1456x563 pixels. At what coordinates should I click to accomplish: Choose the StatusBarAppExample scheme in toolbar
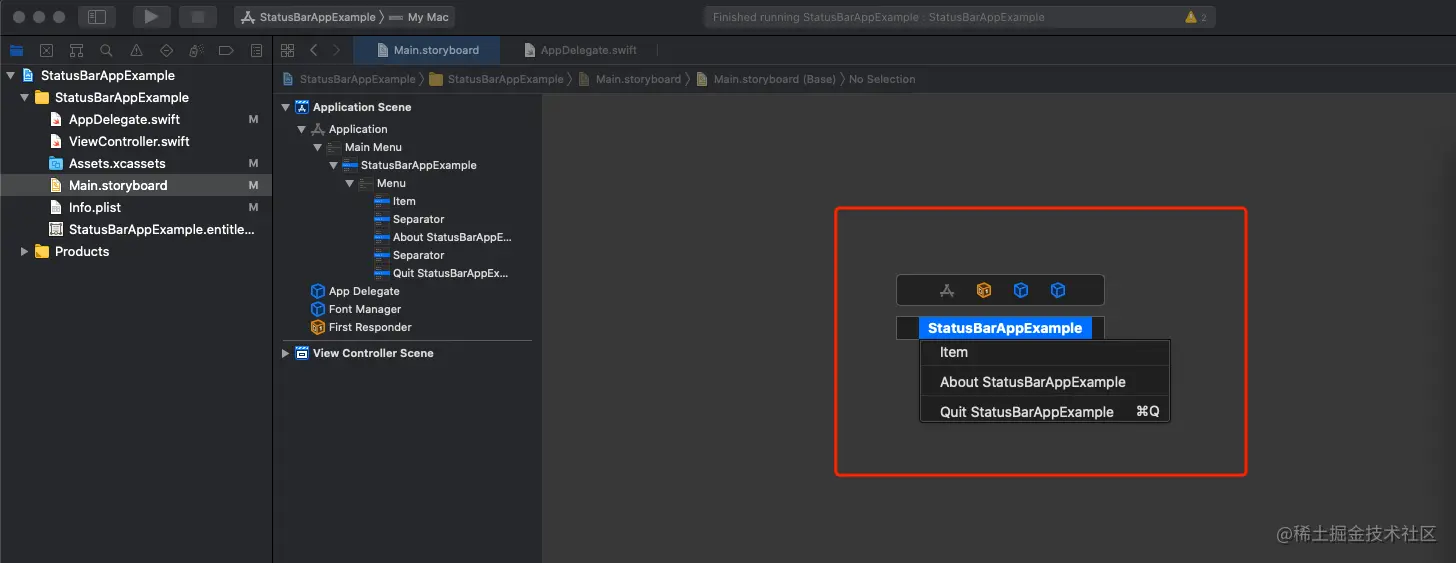pos(308,17)
